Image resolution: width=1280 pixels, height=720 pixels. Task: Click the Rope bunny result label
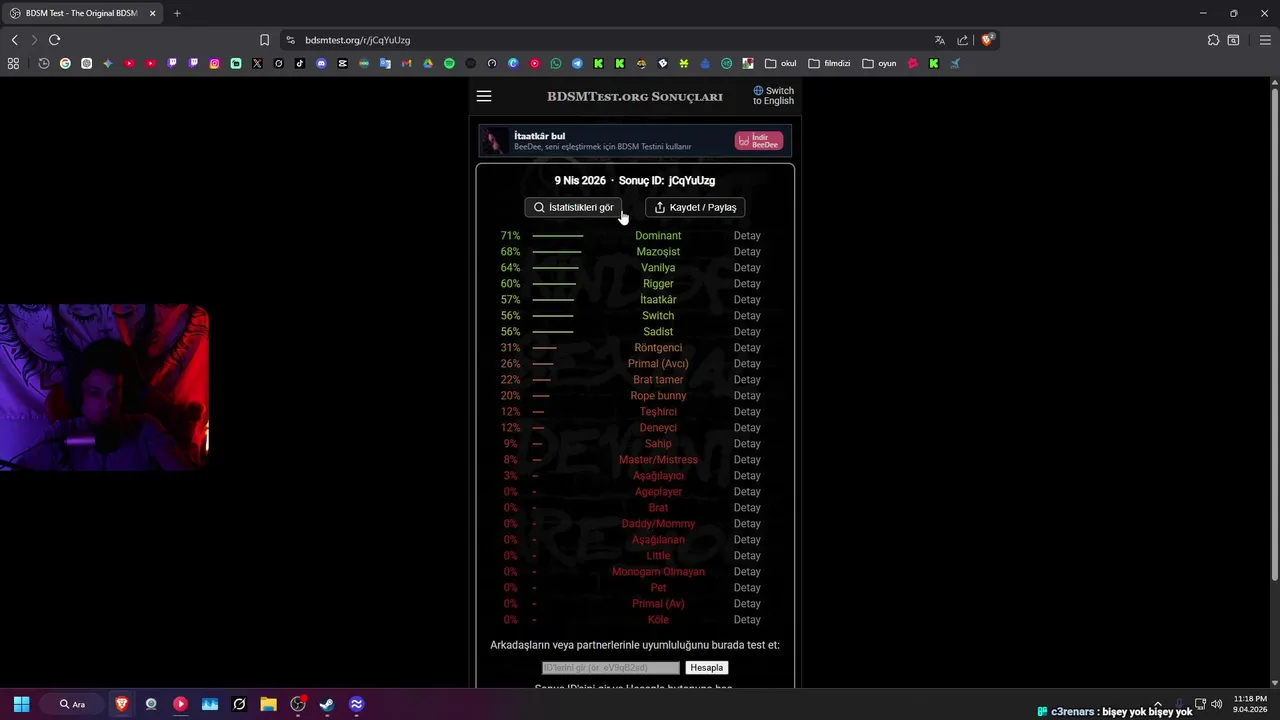coord(658,396)
